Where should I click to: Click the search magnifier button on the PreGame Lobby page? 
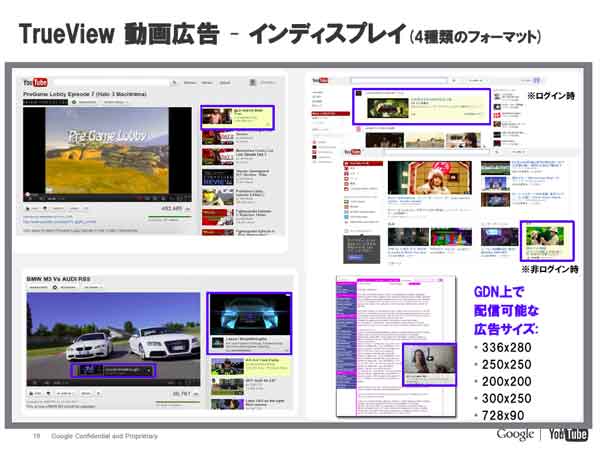174,82
